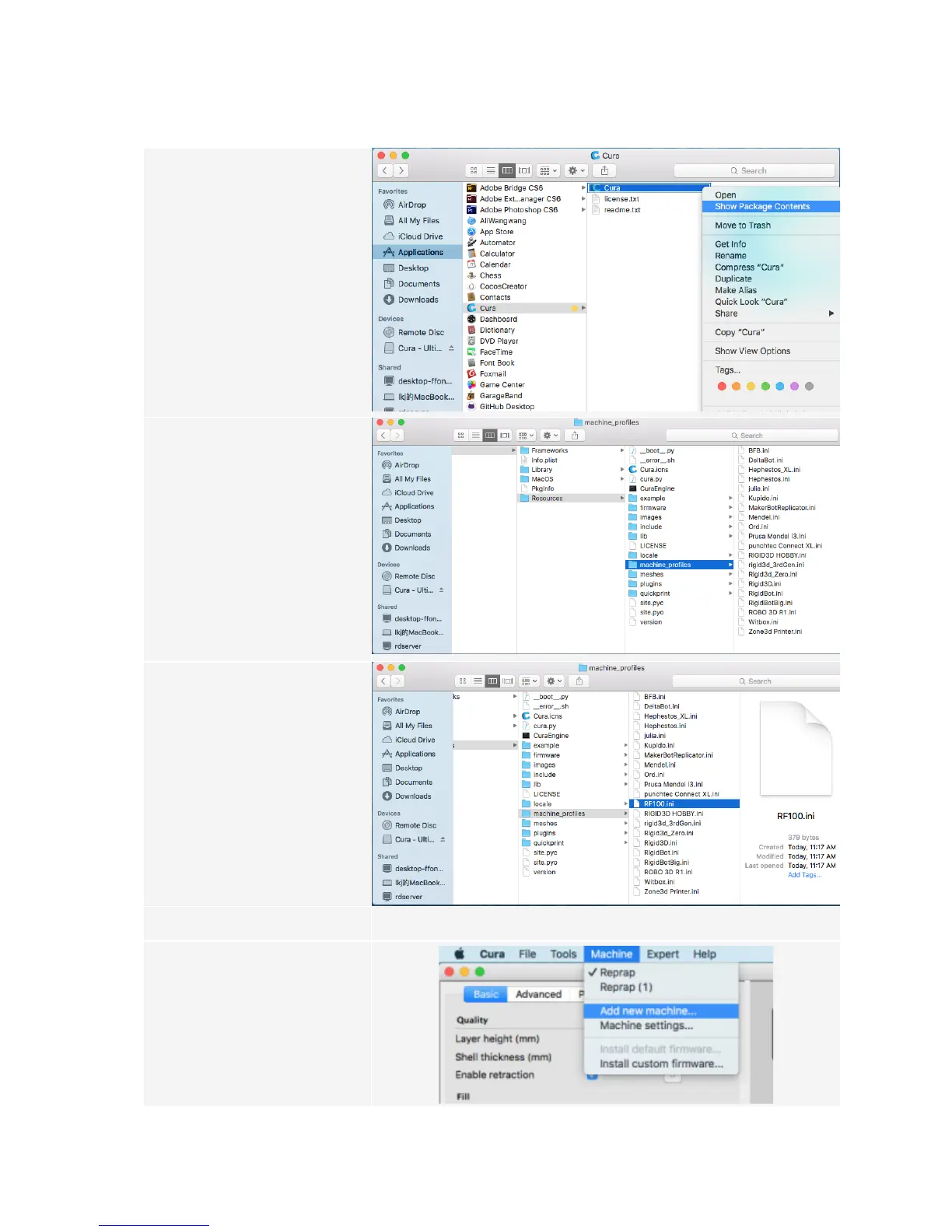Screen dimensions: 952x1232
Task: Expand the arrow beside Adobe Bridge CS6
Action: [x=583, y=188]
